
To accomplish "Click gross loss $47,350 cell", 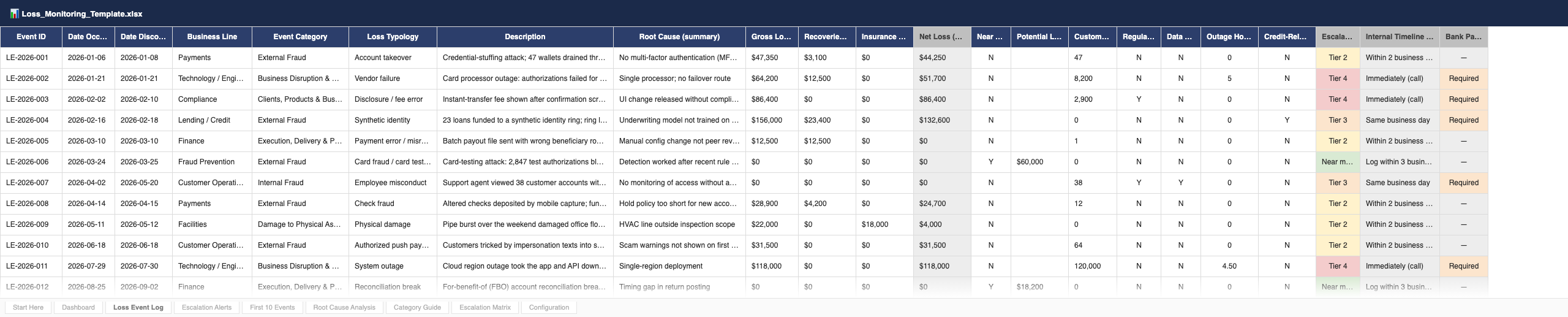I will tap(772, 58).
